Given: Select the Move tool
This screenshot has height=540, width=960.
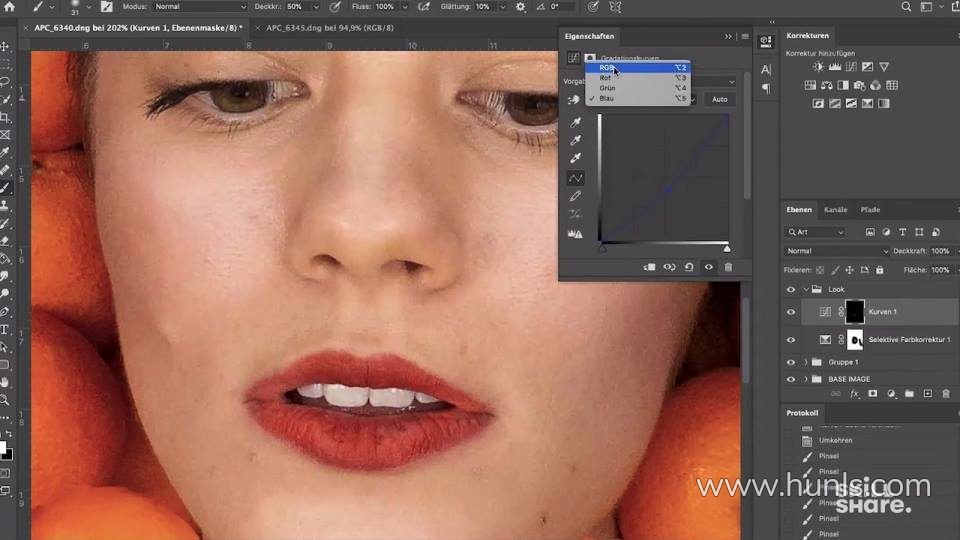Looking at the screenshot, I should (5, 47).
